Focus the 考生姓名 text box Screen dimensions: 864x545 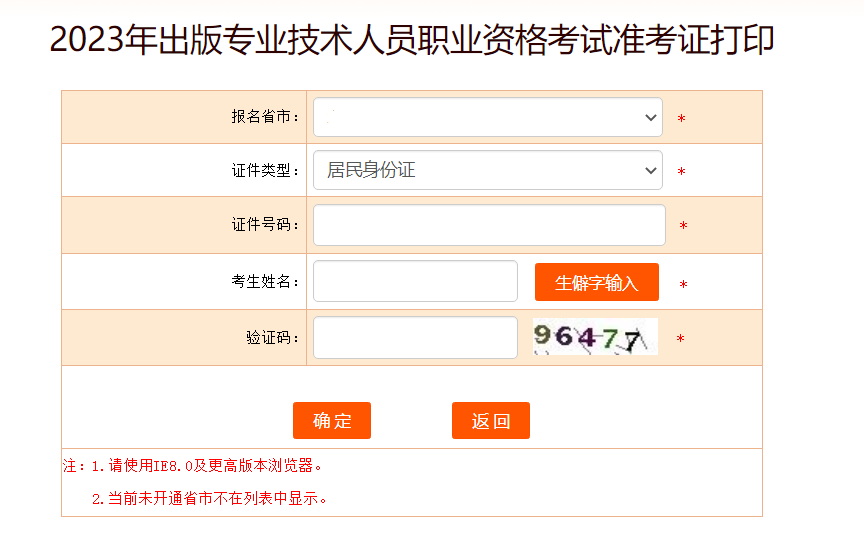(x=415, y=281)
